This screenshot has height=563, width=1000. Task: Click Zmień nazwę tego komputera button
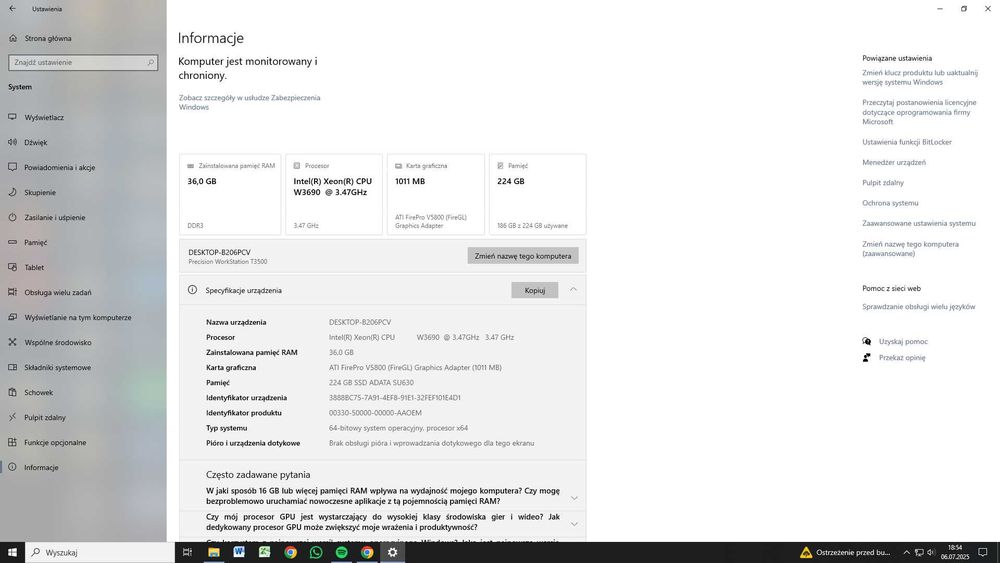(x=523, y=256)
